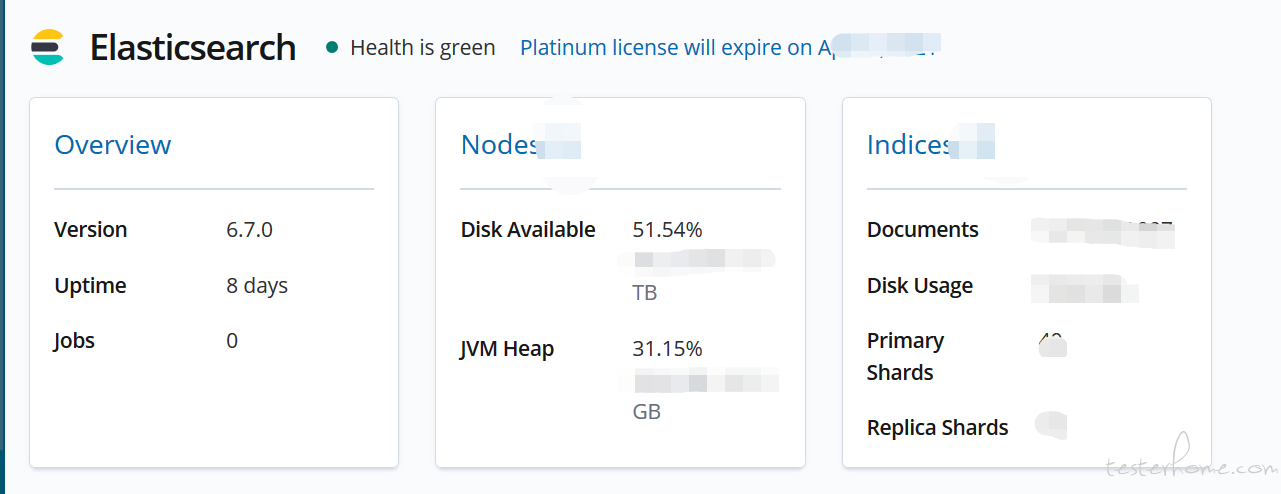1281x494 pixels.
Task: Click the Elasticsearch logo icon
Action: pyautogui.click(x=47, y=47)
